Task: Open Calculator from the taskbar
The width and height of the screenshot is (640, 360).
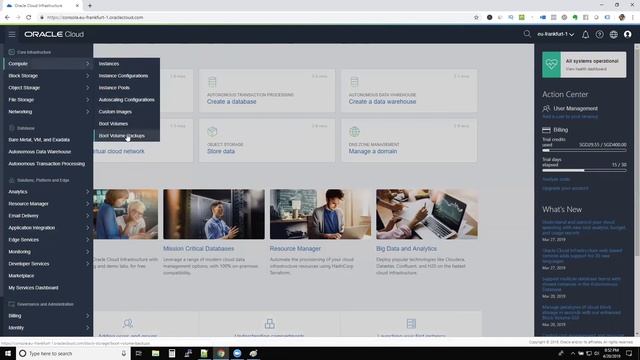Action: 172,353
